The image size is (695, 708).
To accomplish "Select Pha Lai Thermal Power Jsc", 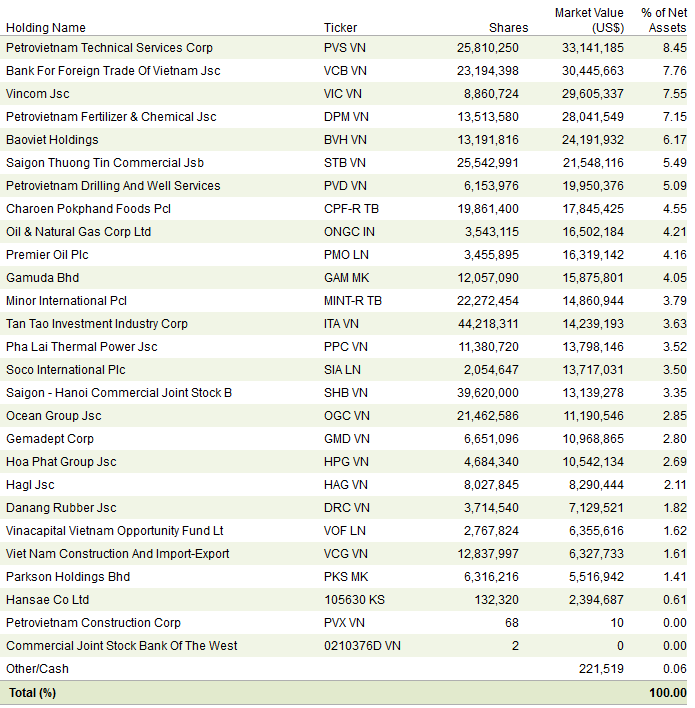I will pyautogui.click(x=81, y=347).
